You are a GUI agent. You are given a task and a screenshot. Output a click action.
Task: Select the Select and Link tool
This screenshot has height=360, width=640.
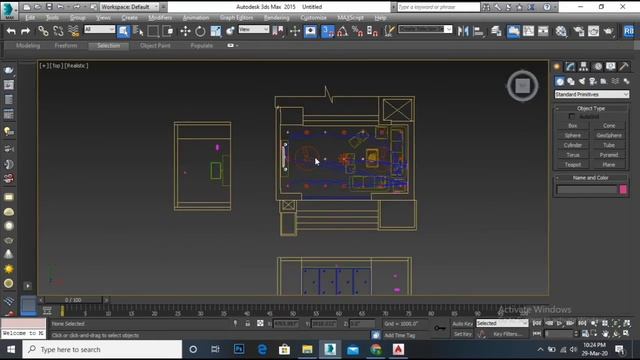click(43, 31)
